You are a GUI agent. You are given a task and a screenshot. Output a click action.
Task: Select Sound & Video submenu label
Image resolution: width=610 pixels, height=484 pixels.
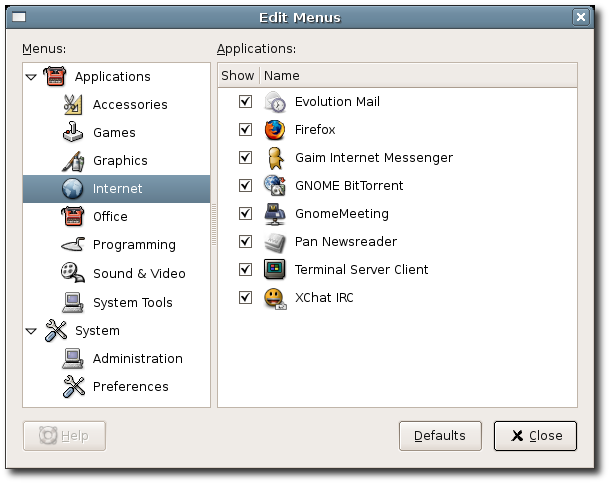pyautogui.click(x=139, y=274)
